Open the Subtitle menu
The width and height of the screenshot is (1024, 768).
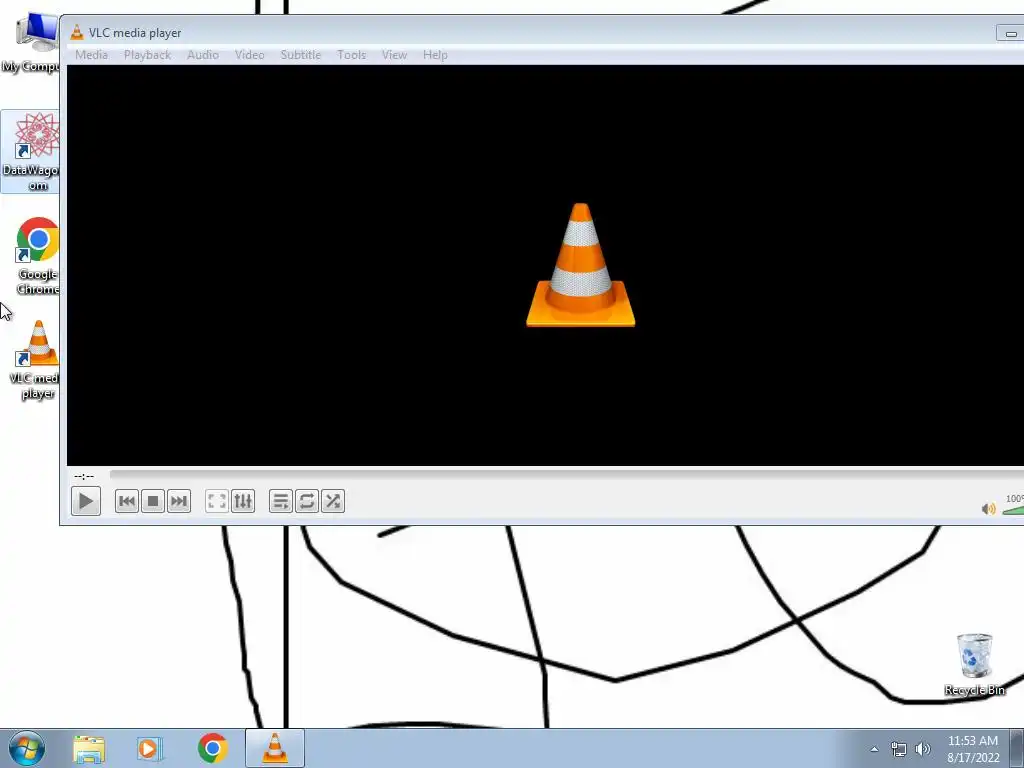coord(301,55)
